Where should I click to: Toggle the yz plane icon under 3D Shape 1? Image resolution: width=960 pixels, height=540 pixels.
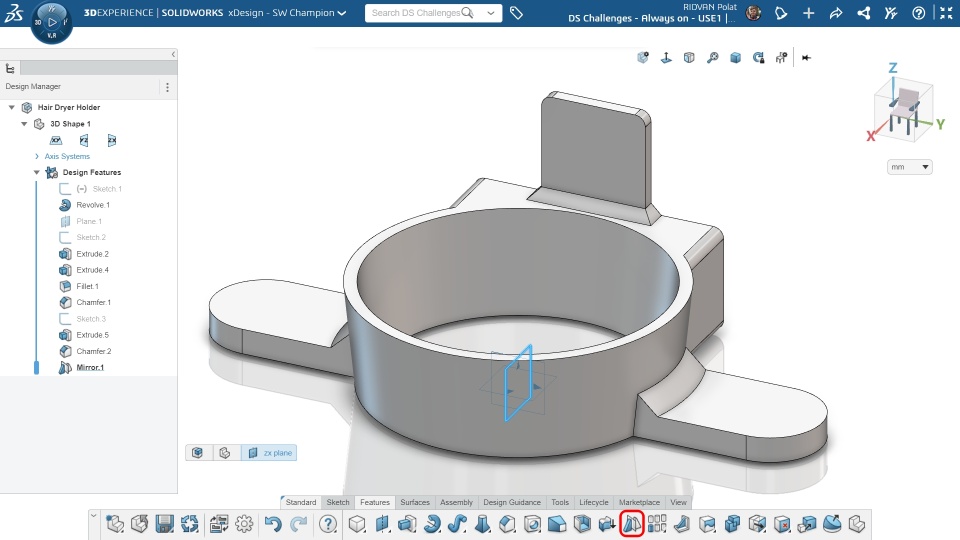coord(84,140)
